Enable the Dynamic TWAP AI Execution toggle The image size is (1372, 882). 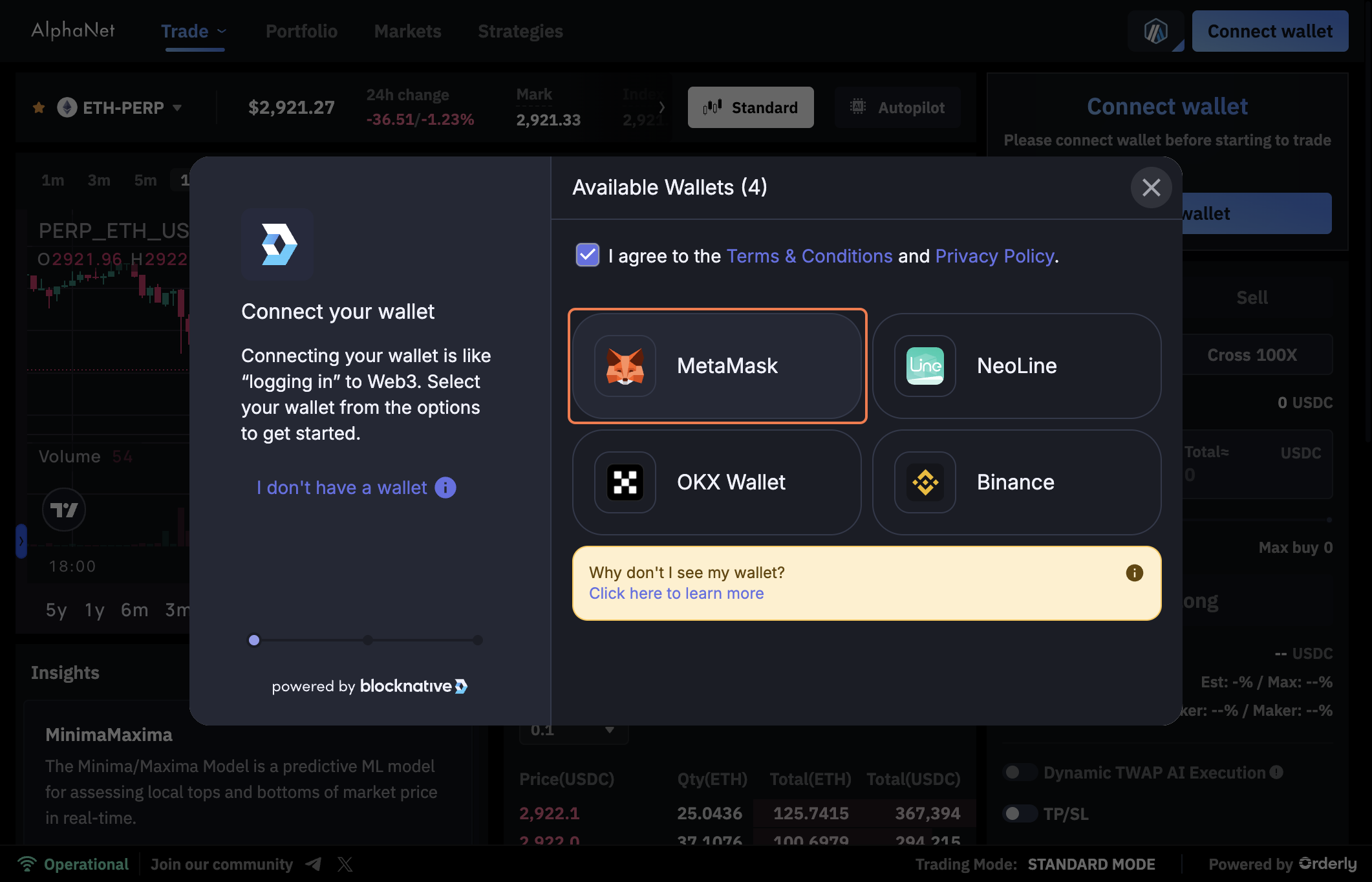(1018, 772)
